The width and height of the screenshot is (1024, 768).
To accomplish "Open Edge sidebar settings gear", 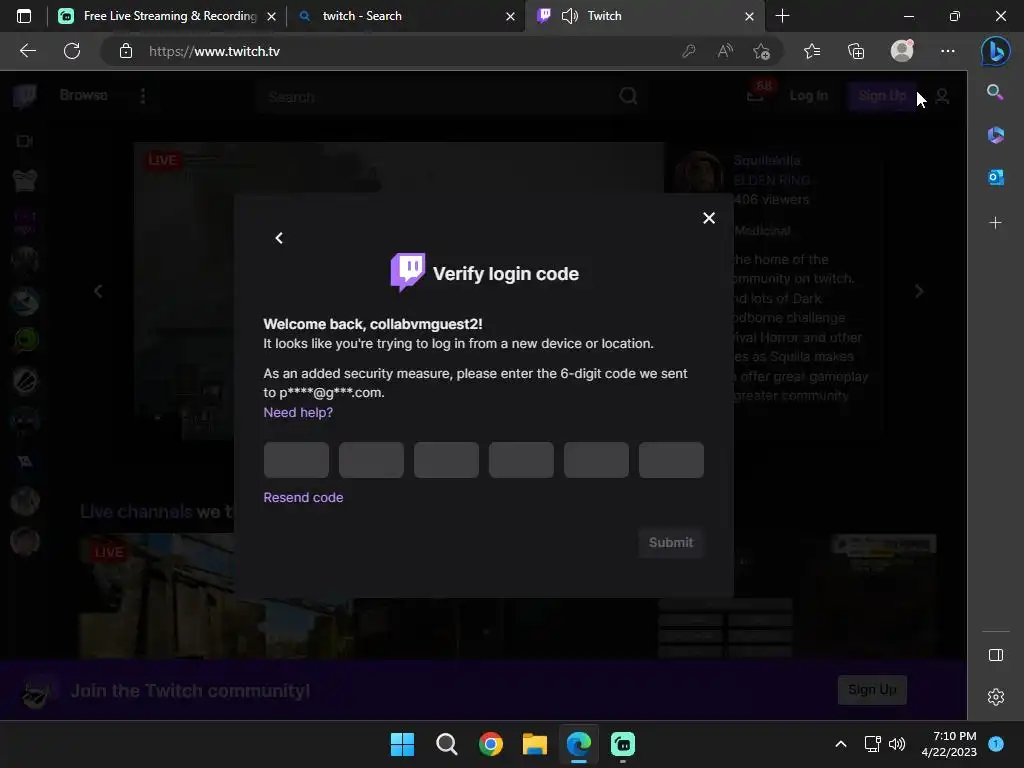I will pyautogui.click(x=995, y=697).
